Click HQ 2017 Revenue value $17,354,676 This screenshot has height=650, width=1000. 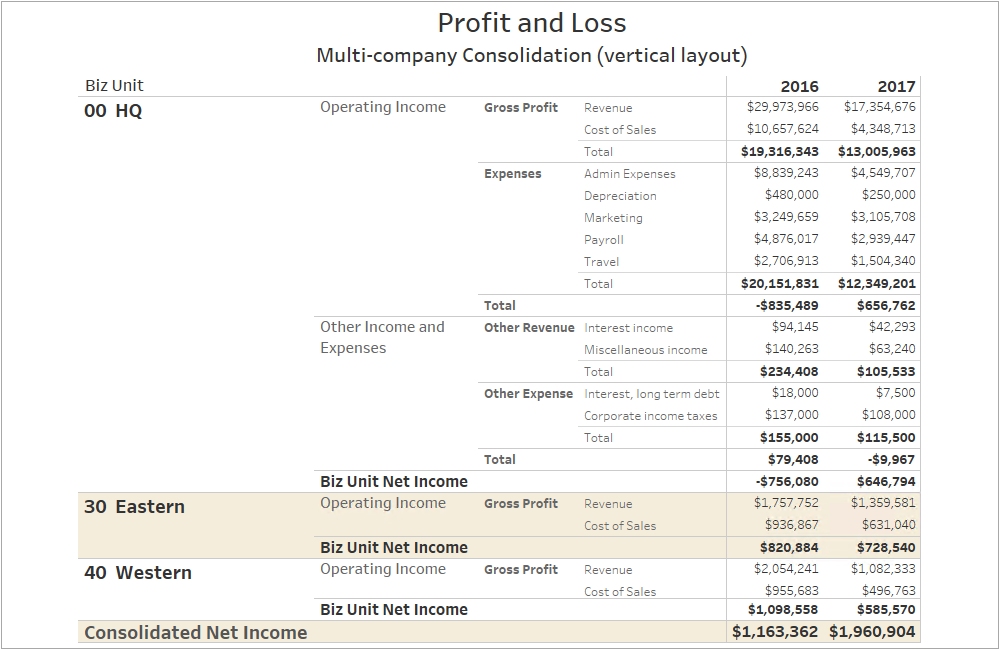879,107
